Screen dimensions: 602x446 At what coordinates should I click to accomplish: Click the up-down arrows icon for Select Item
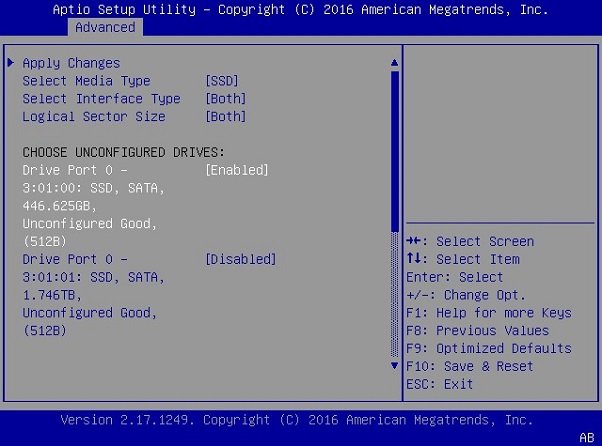416,259
